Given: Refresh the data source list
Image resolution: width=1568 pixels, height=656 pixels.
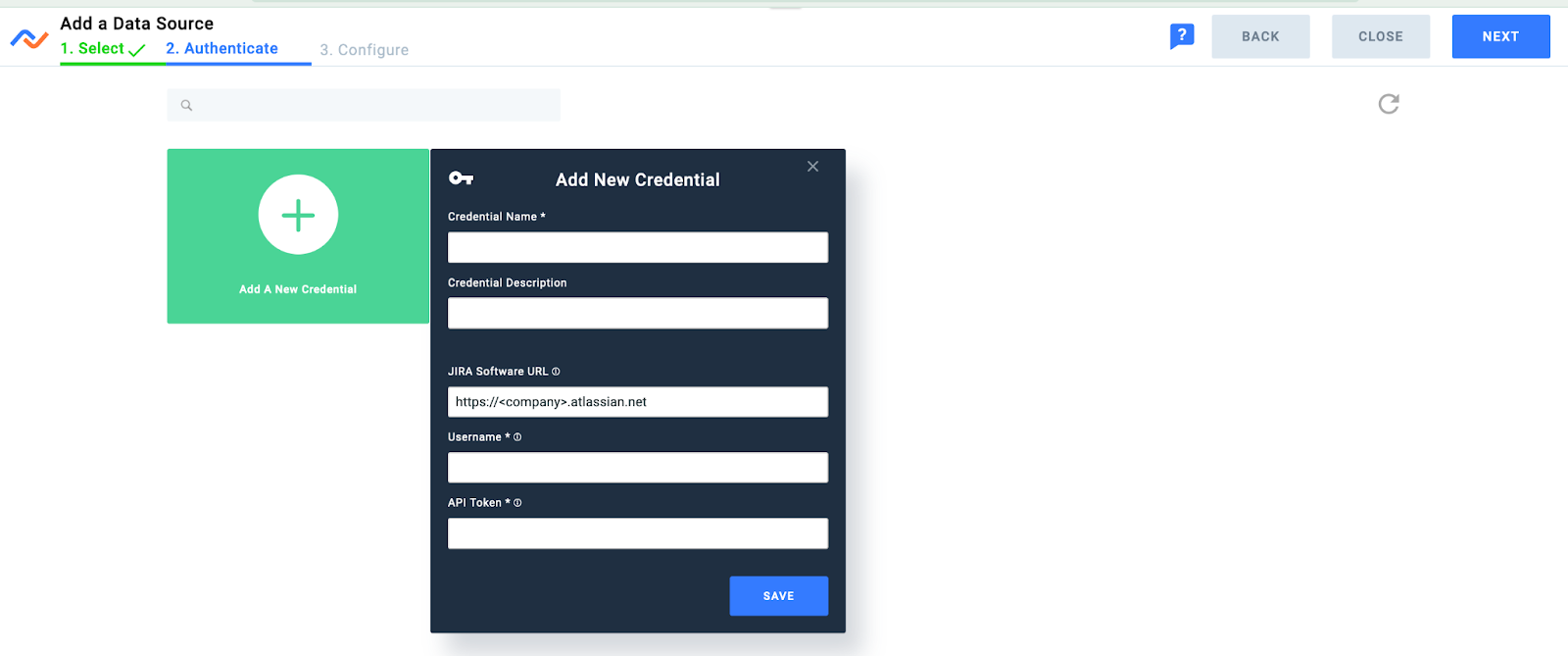Looking at the screenshot, I should point(1390,104).
